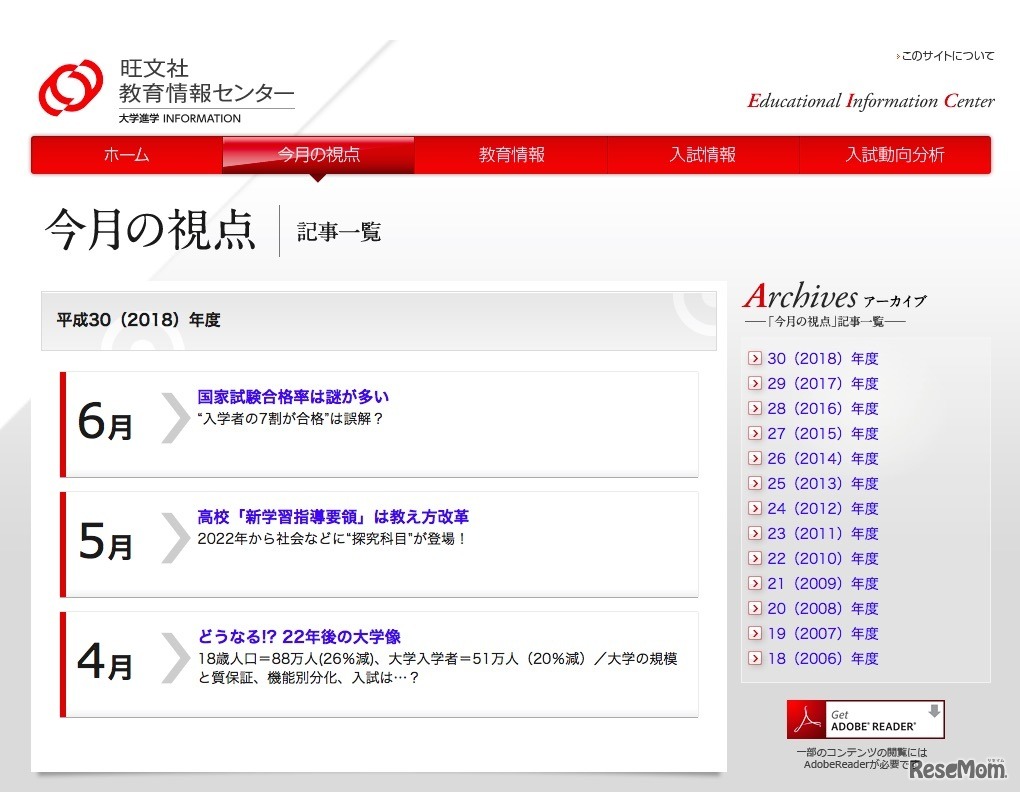Viewport: 1020px width, 792px height.
Task: Select the red arrow beside 18 (2006) 年度
Action: click(754, 658)
